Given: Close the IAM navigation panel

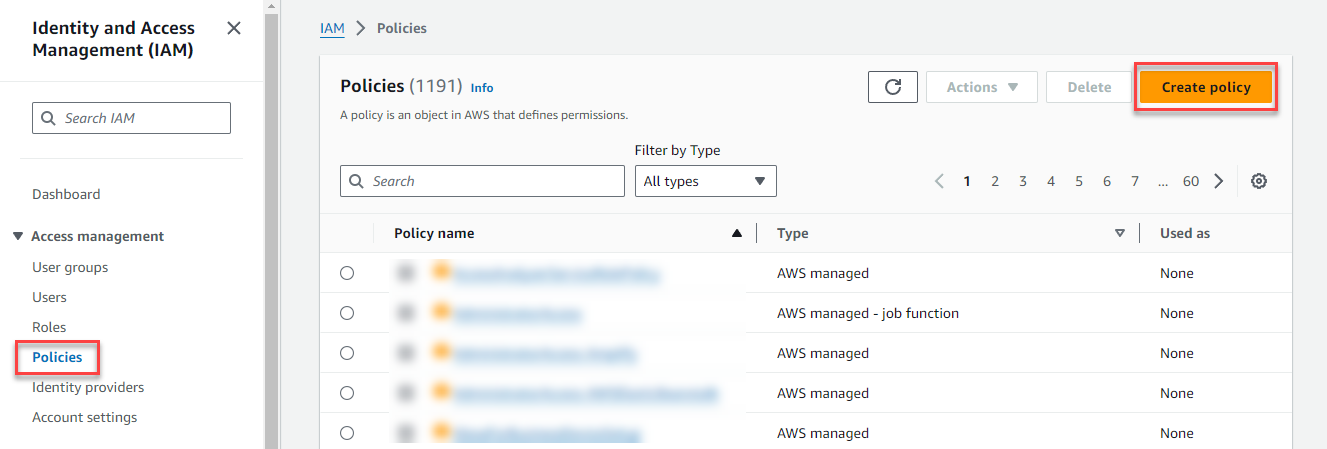Looking at the screenshot, I should point(234,28).
